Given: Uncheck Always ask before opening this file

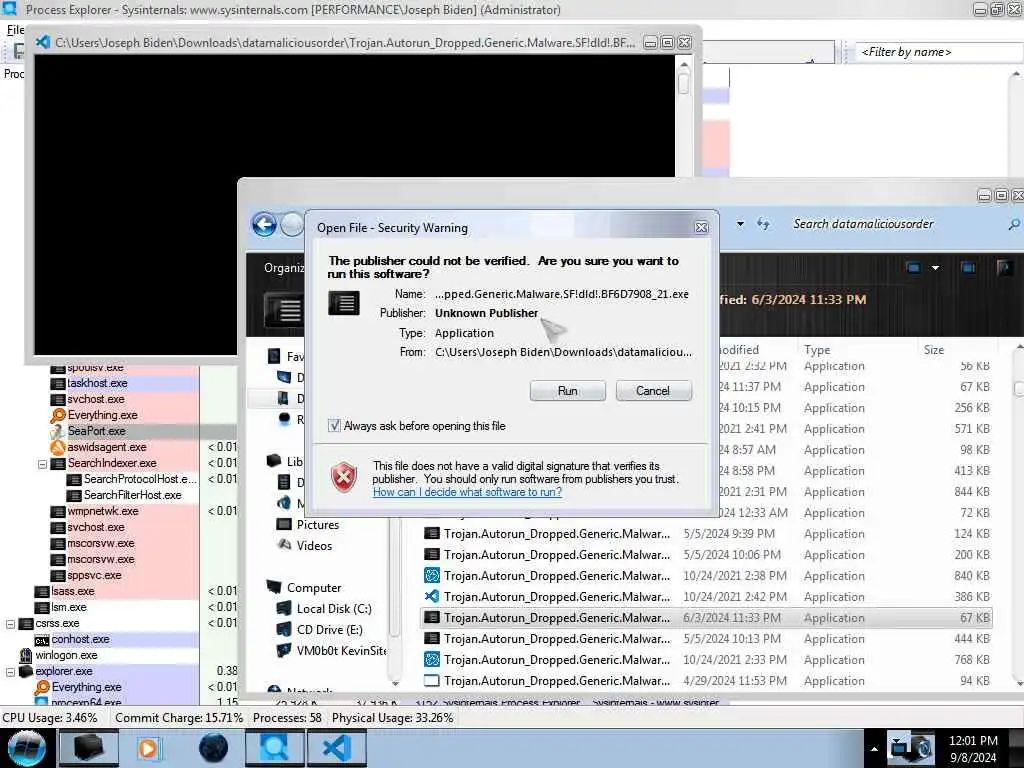Looking at the screenshot, I should click(x=334, y=426).
